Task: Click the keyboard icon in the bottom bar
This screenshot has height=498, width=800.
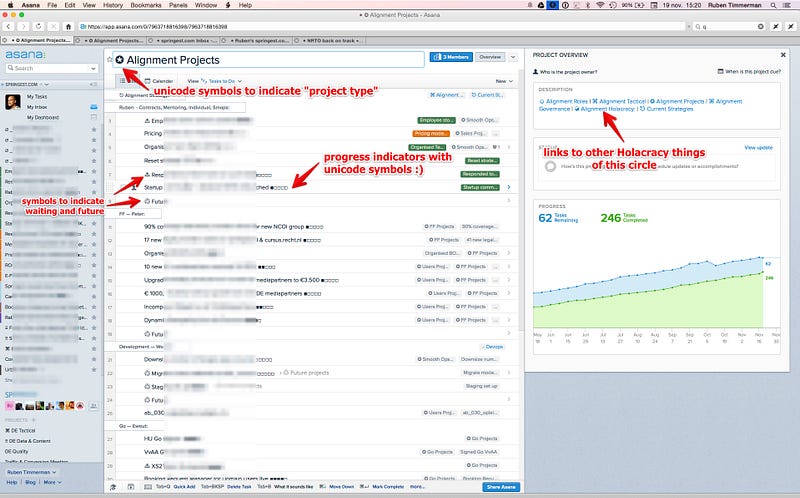Action: [148, 487]
